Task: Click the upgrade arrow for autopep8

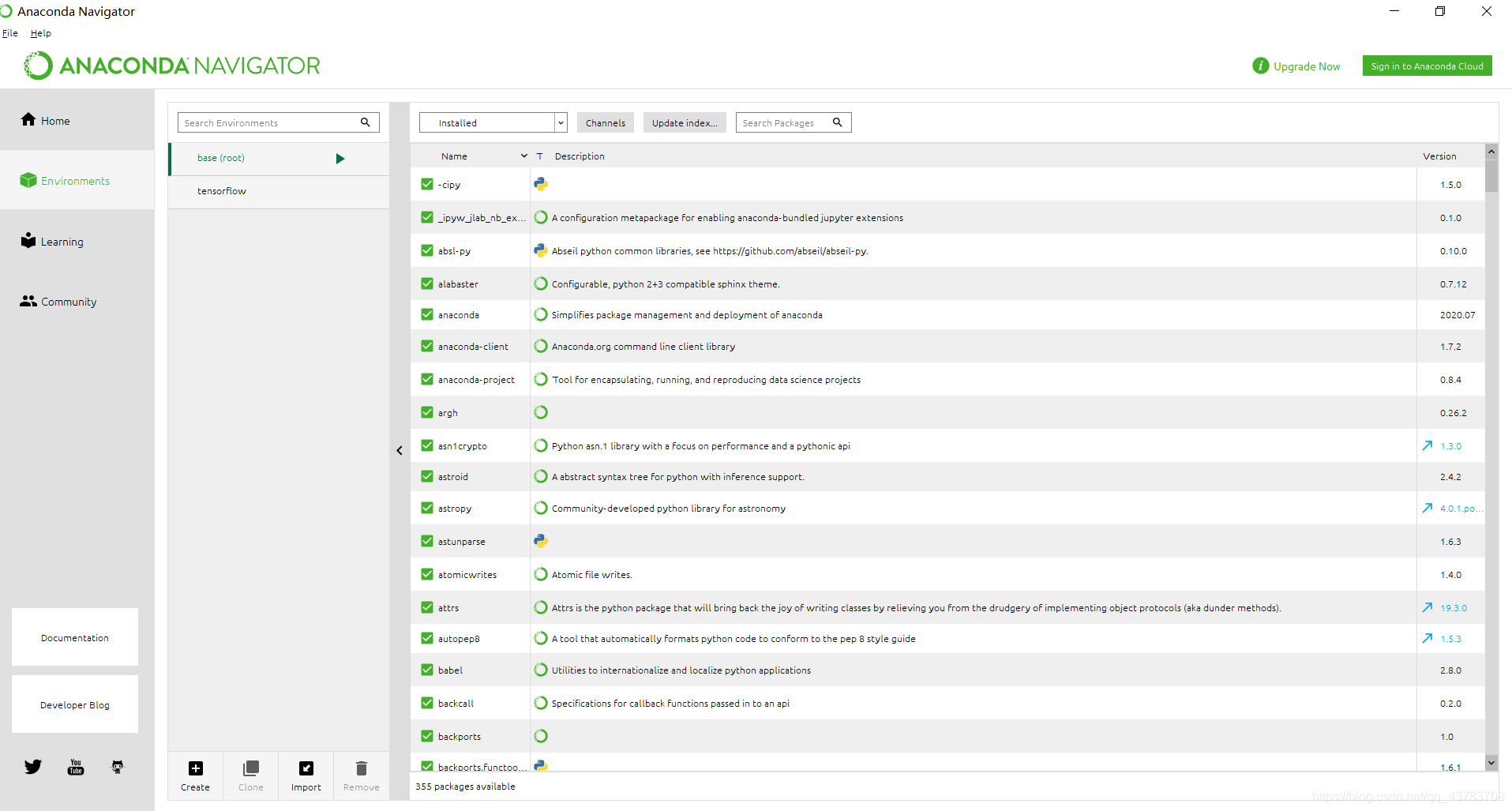Action: pos(1428,639)
